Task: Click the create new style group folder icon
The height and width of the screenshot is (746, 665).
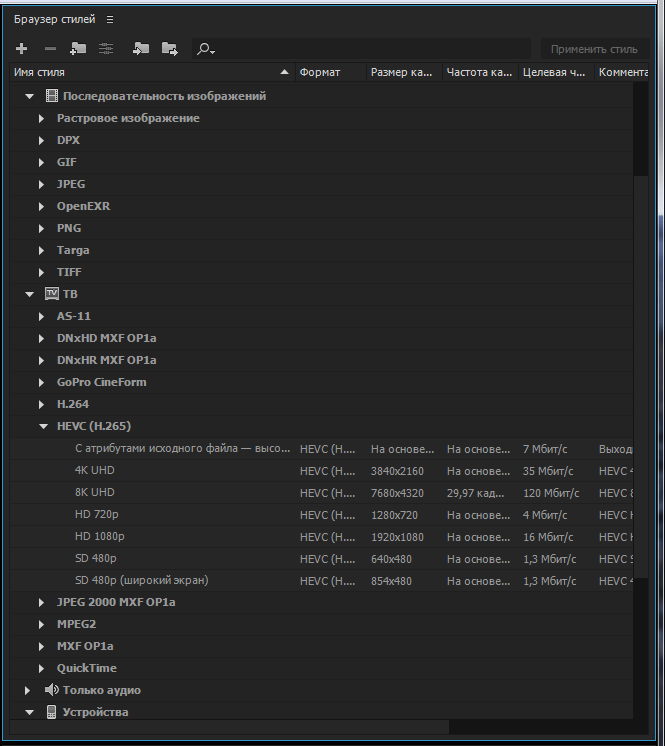Action: pyautogui.click(x=78, y=49)
